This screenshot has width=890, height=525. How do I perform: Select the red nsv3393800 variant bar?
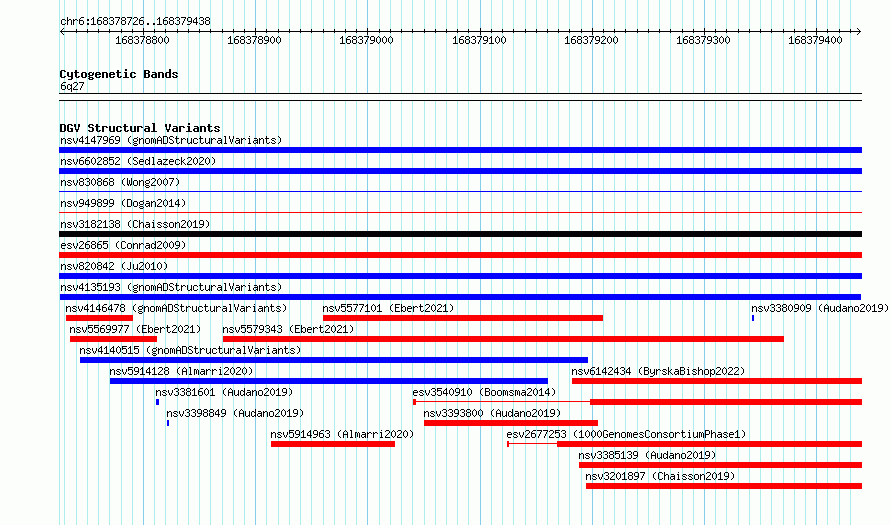[x=511, y=423]
